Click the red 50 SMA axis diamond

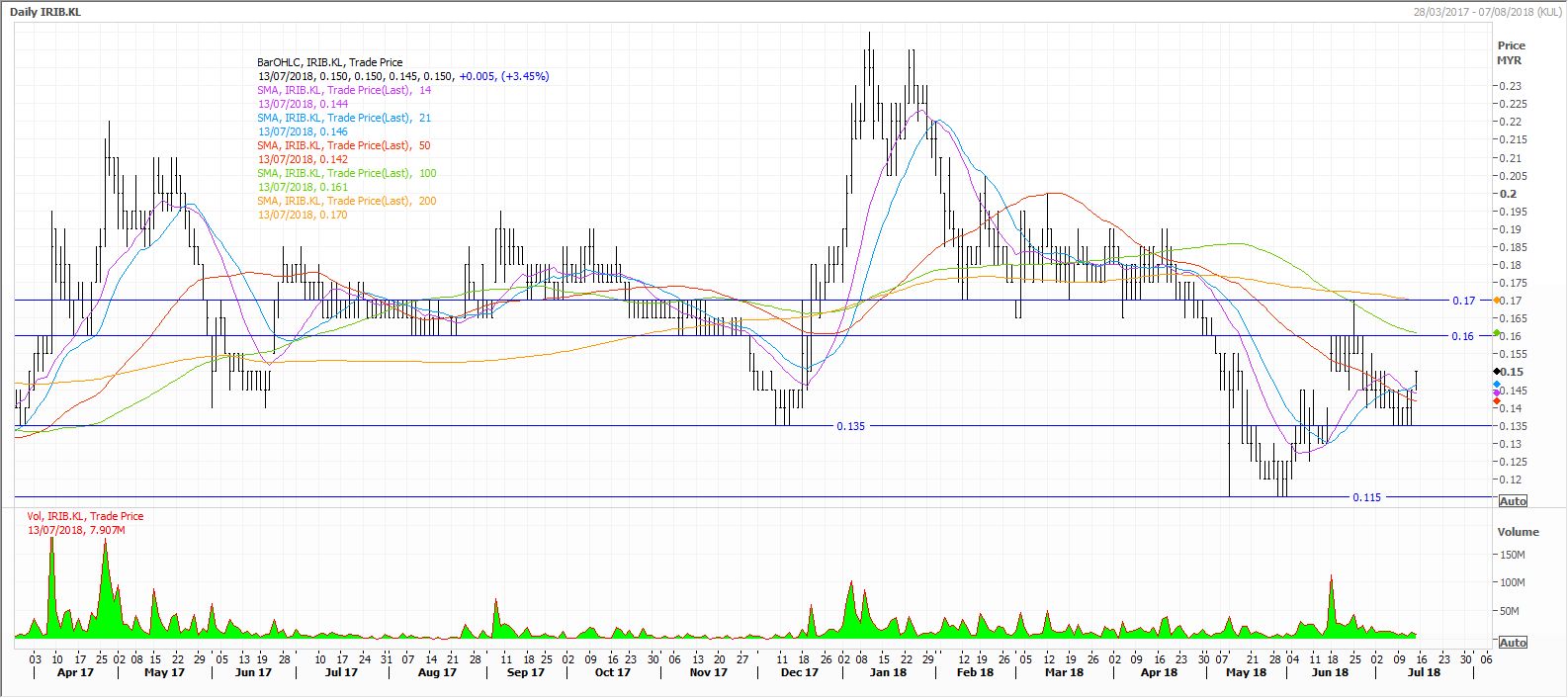pyautogui.click(x=1497, y=400)
